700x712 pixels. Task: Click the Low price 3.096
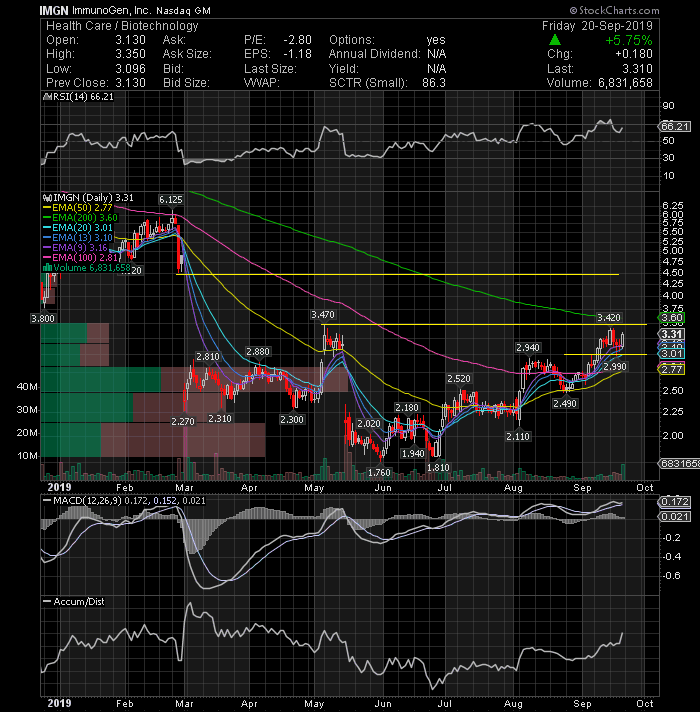click(130, 69)
